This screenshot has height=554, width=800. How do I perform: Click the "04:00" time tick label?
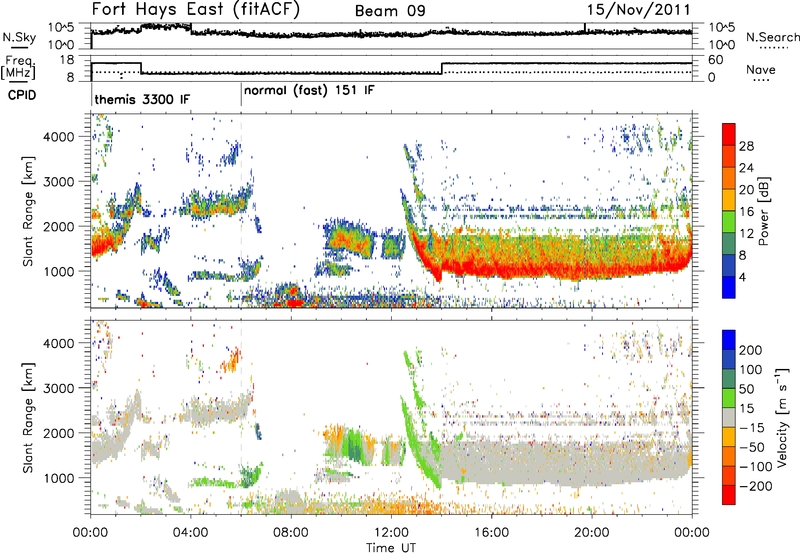point(190,533)
